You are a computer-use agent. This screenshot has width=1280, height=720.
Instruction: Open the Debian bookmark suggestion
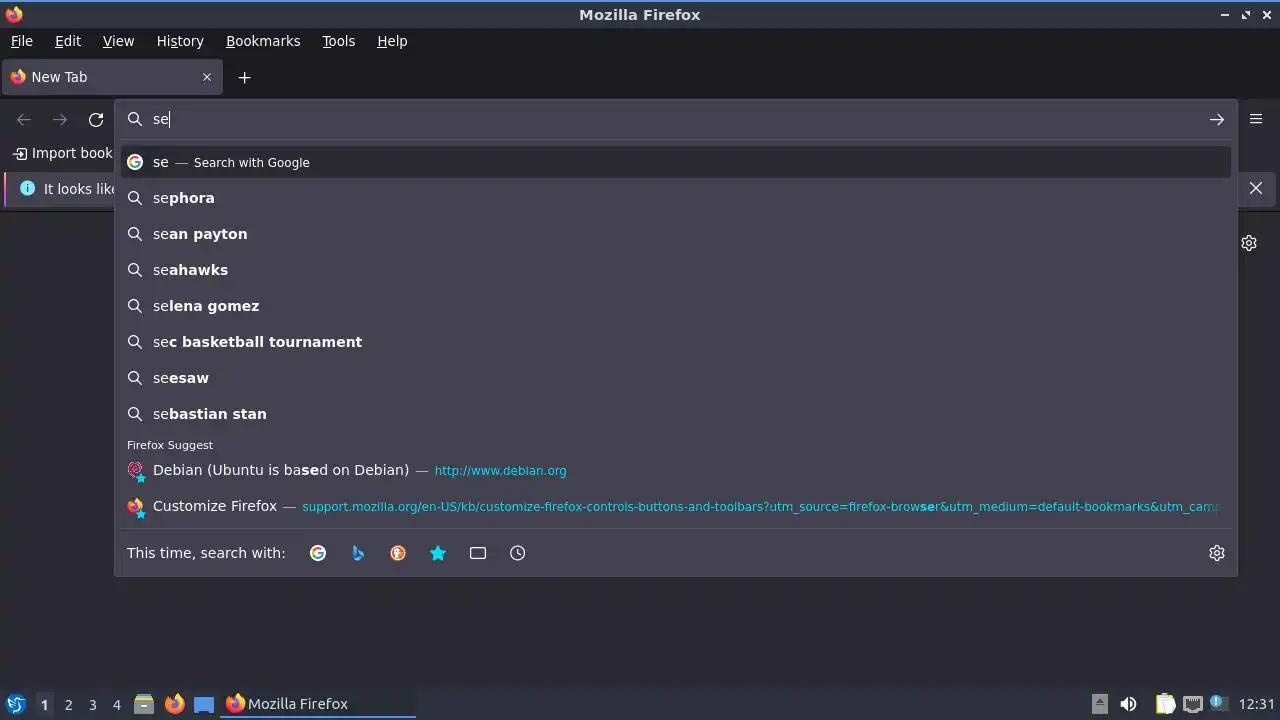[x=676, y=470]
